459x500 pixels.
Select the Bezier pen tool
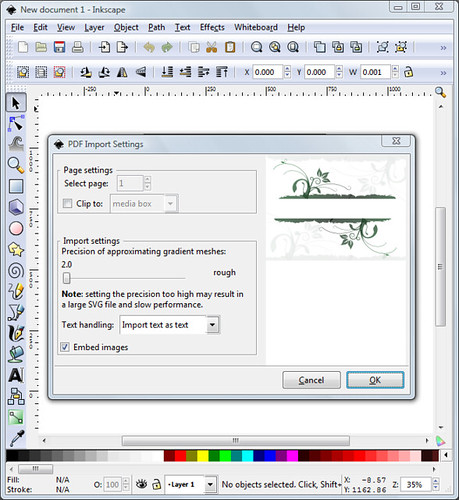pos(16,312)
